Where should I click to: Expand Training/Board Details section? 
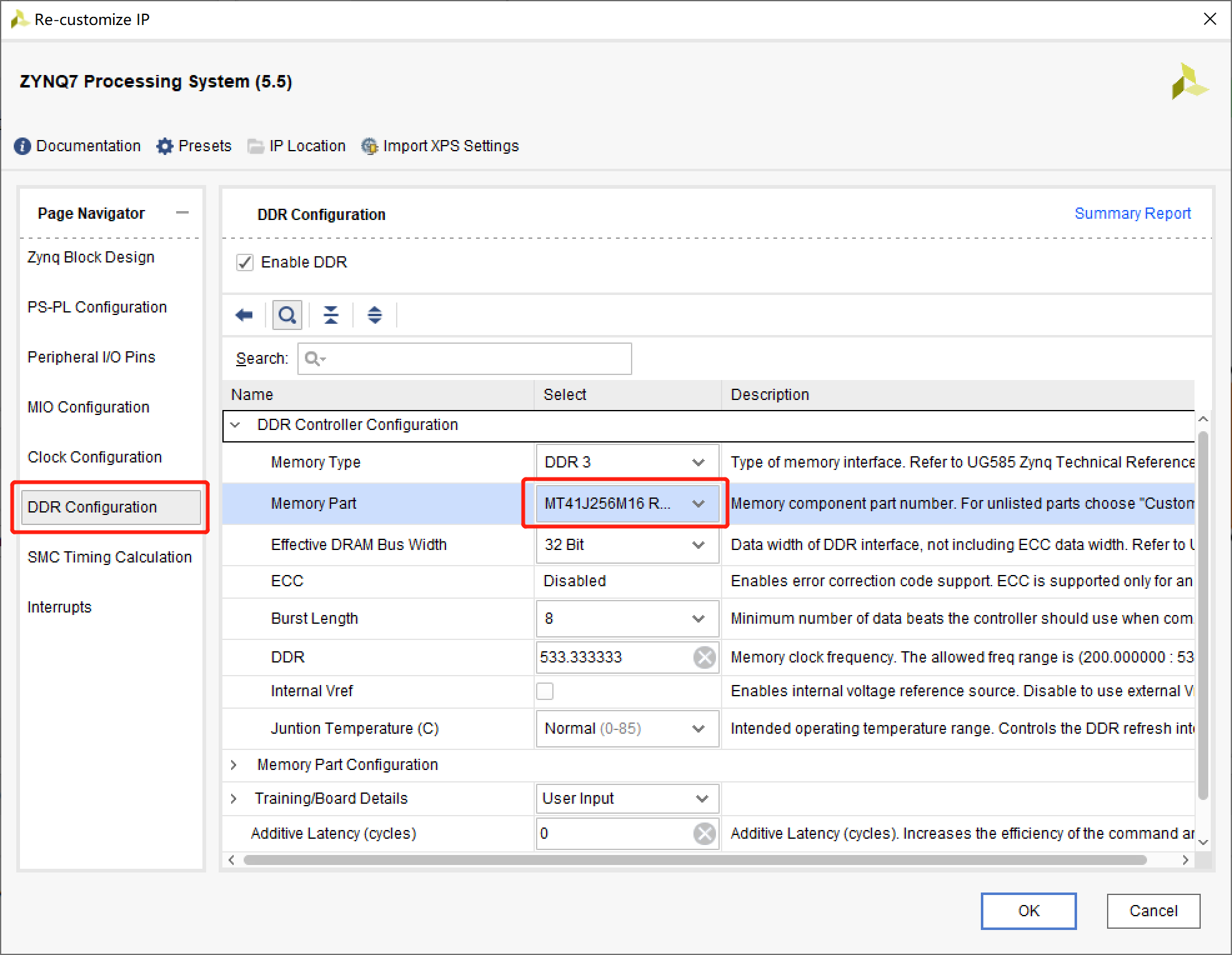pos(234,799)
